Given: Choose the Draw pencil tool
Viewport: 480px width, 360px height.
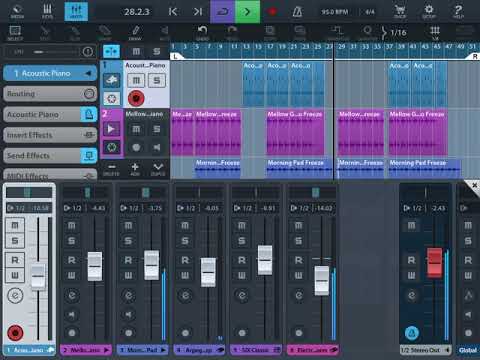Looking at the screenshot, I should coord(135,33).
